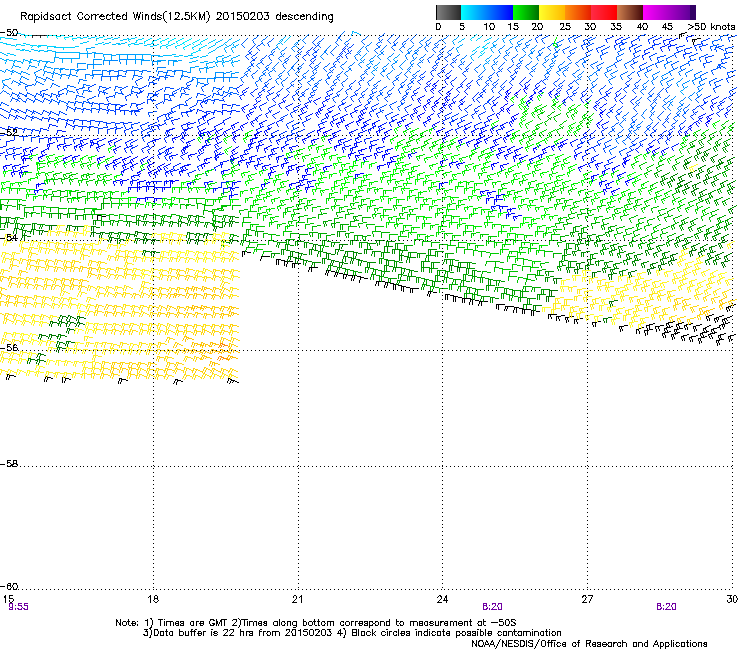Select the blue 10-15 knots legend band

pyautogui.click(x=500, y=12)
